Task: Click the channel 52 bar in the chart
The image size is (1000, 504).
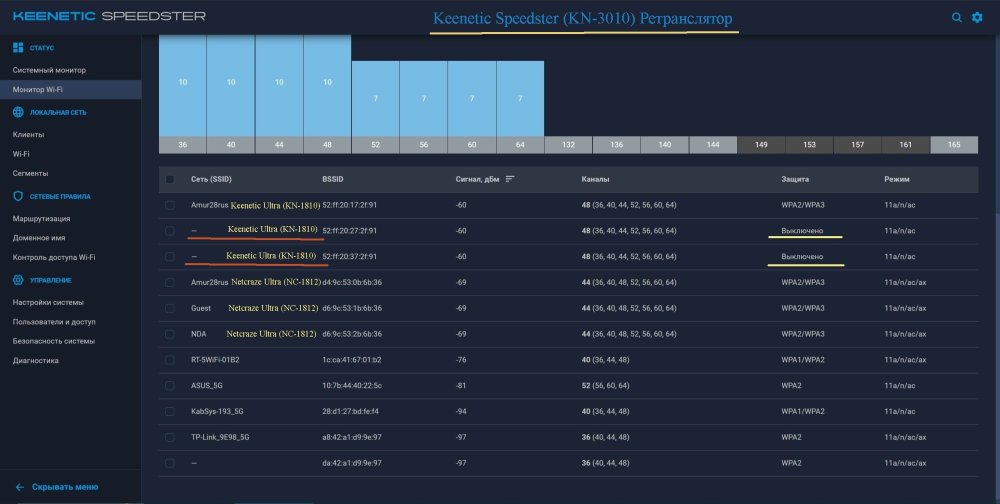Action: 376,98
